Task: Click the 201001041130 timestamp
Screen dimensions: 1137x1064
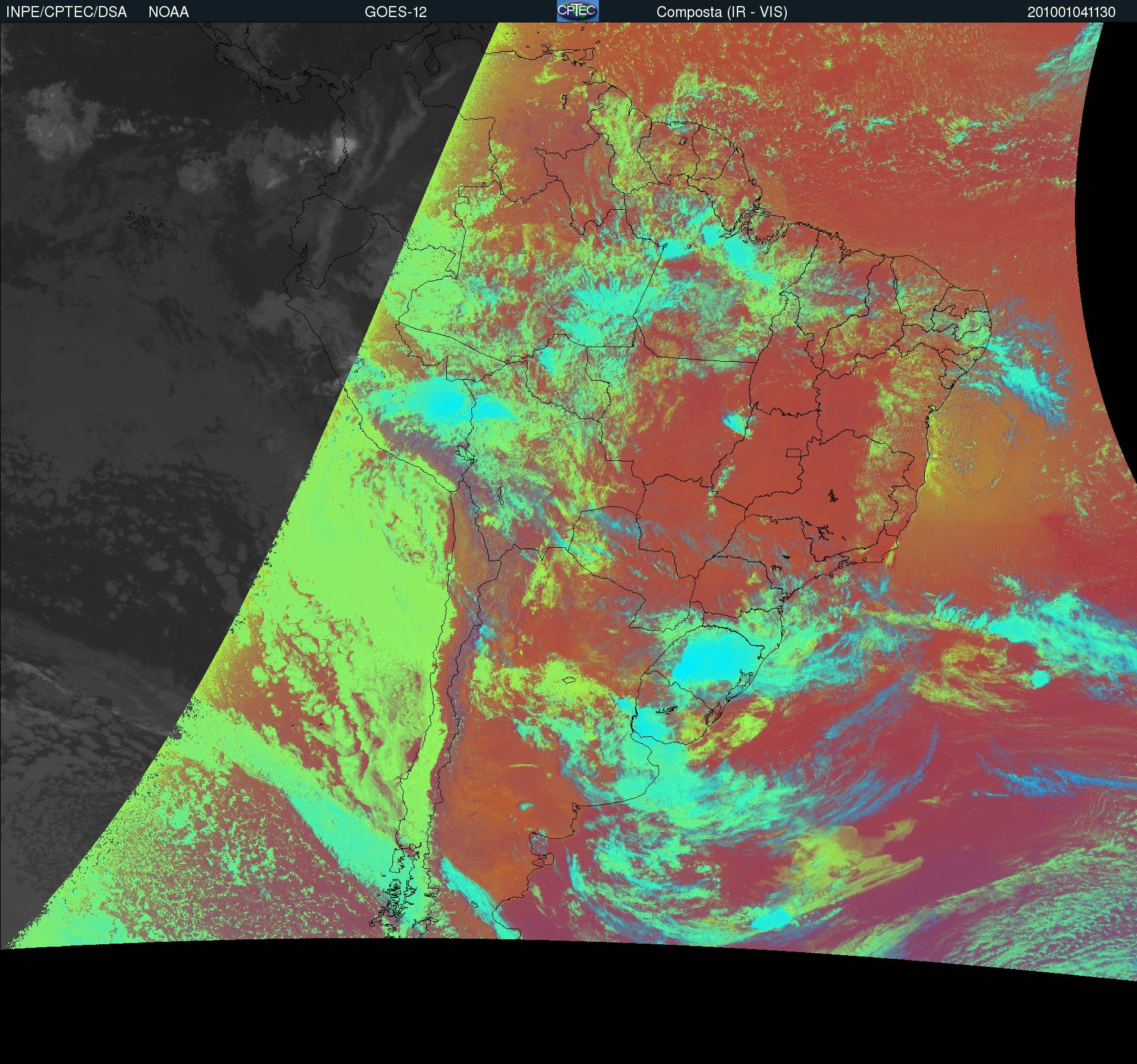Action: tap(1071, 12)
